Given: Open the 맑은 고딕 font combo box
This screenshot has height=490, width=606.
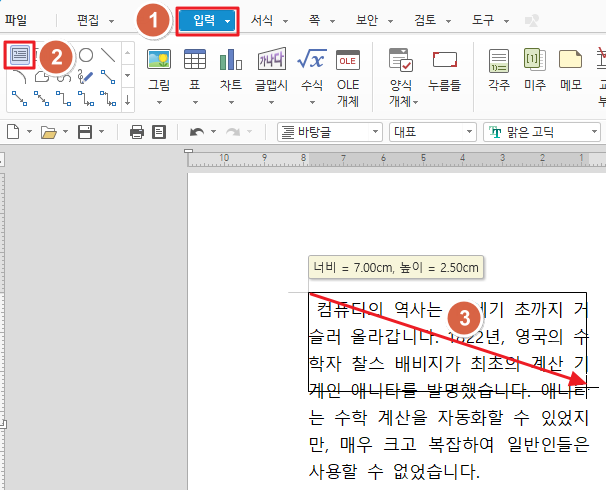Looking at the screenshot, I should 542,132.
